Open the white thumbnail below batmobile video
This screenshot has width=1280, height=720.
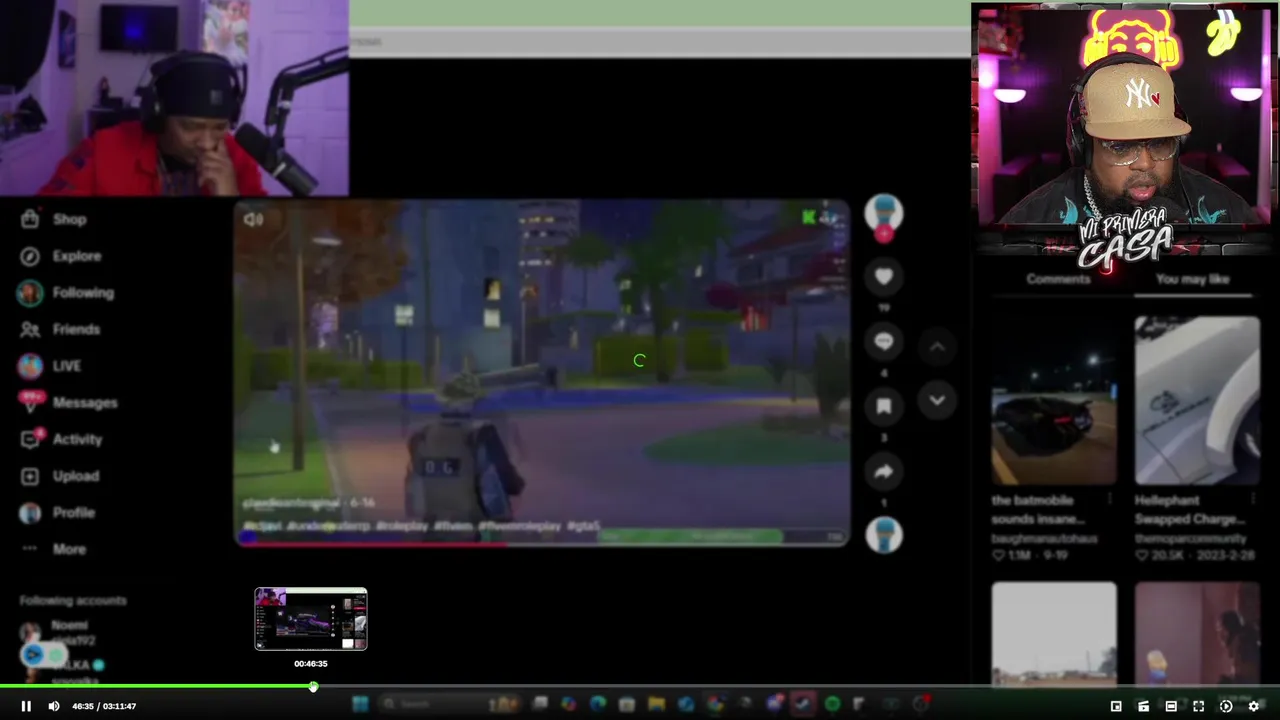1054,633
